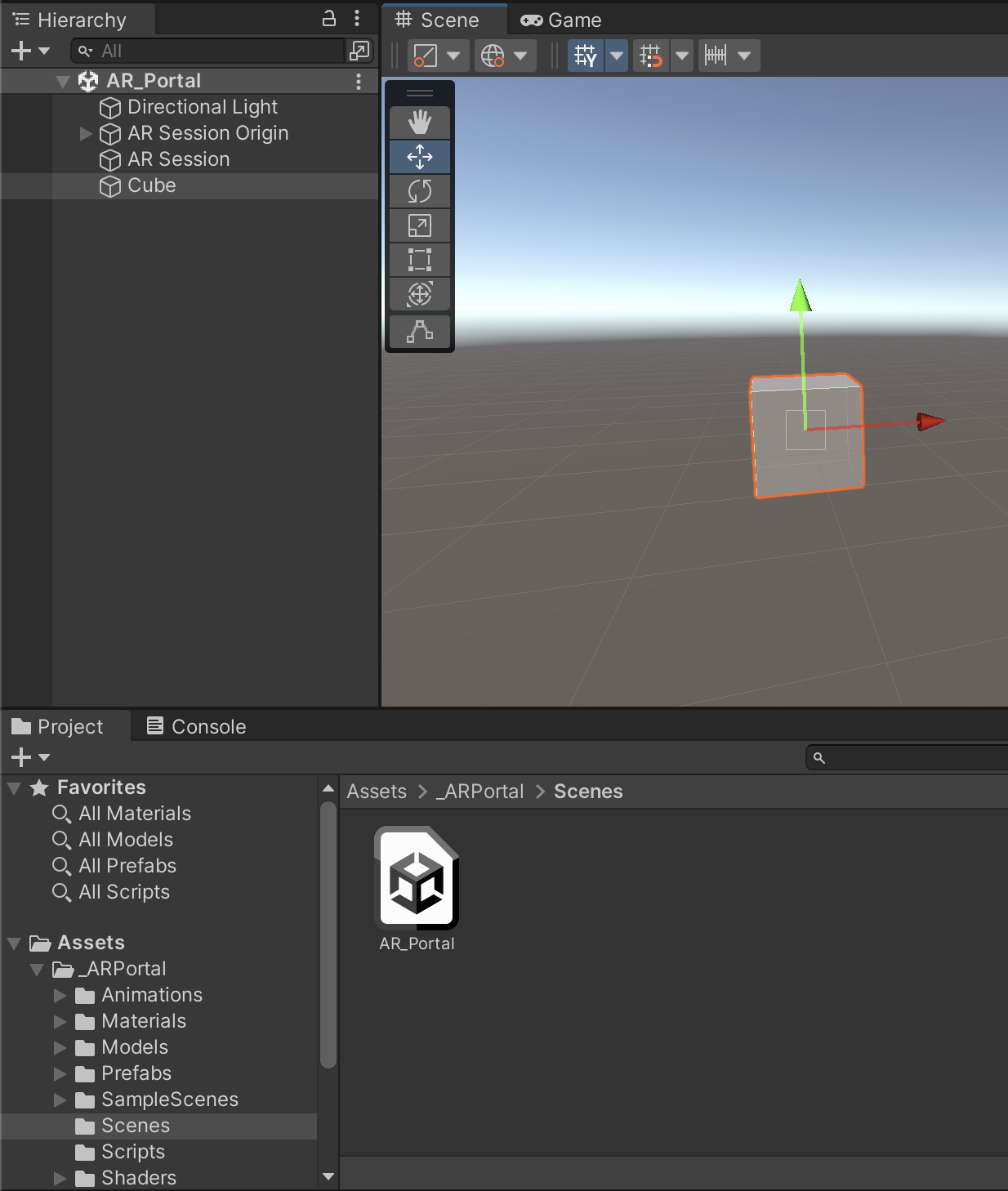Select the Move tool
Viewport: 1008px width, 1191px height.
[420, 157]
